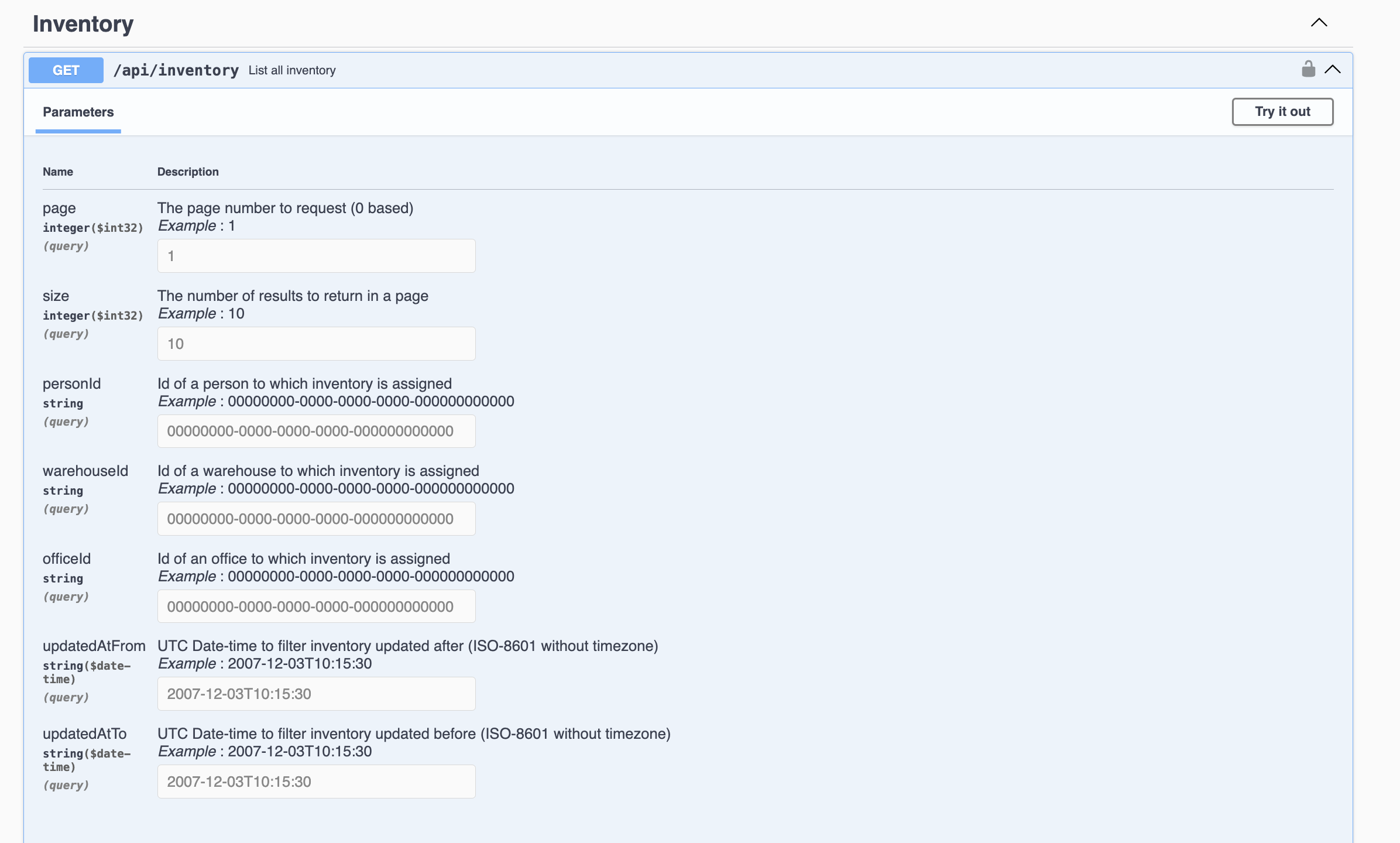Focus the warehouseId input field
Viewport: 1400px width, 843px height.
(x=316, y=519)
